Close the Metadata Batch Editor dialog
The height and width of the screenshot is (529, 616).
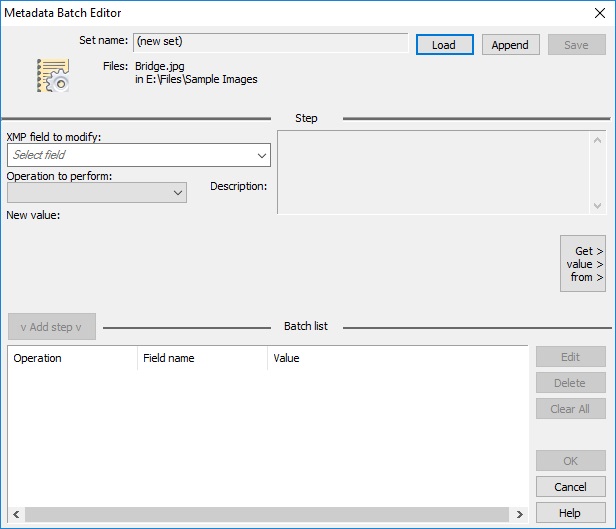coord(600,13)
